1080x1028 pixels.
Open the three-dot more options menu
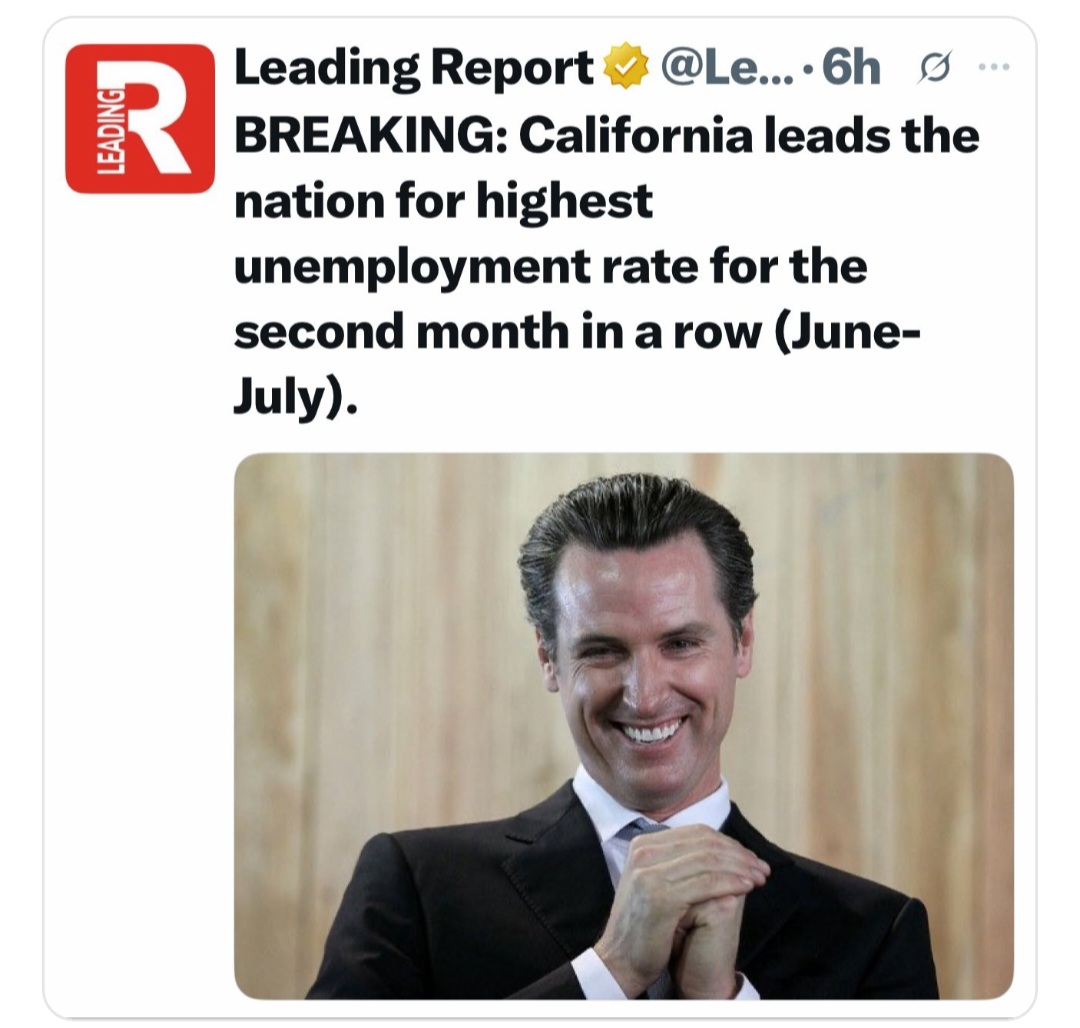(994, 67)
